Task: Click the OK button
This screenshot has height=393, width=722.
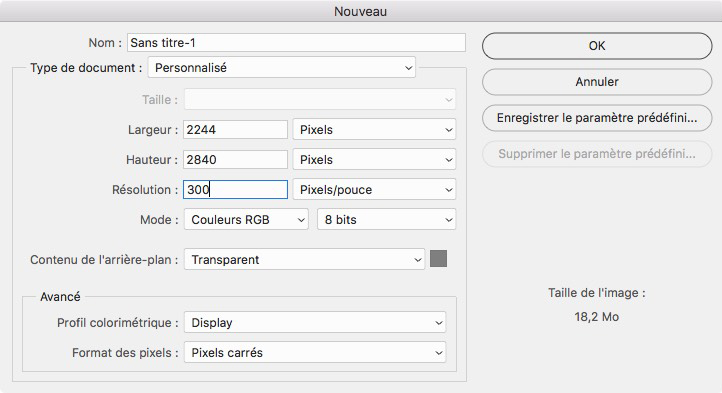Action: pos(597,46)
